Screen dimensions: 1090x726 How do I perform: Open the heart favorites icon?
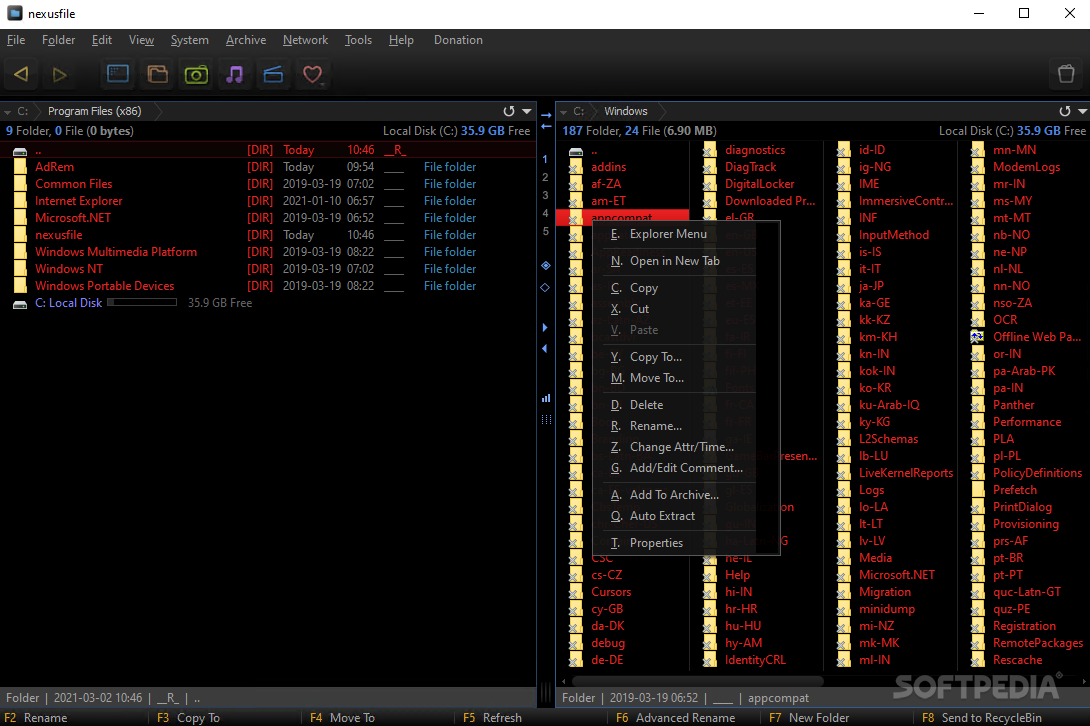point(312,74)
